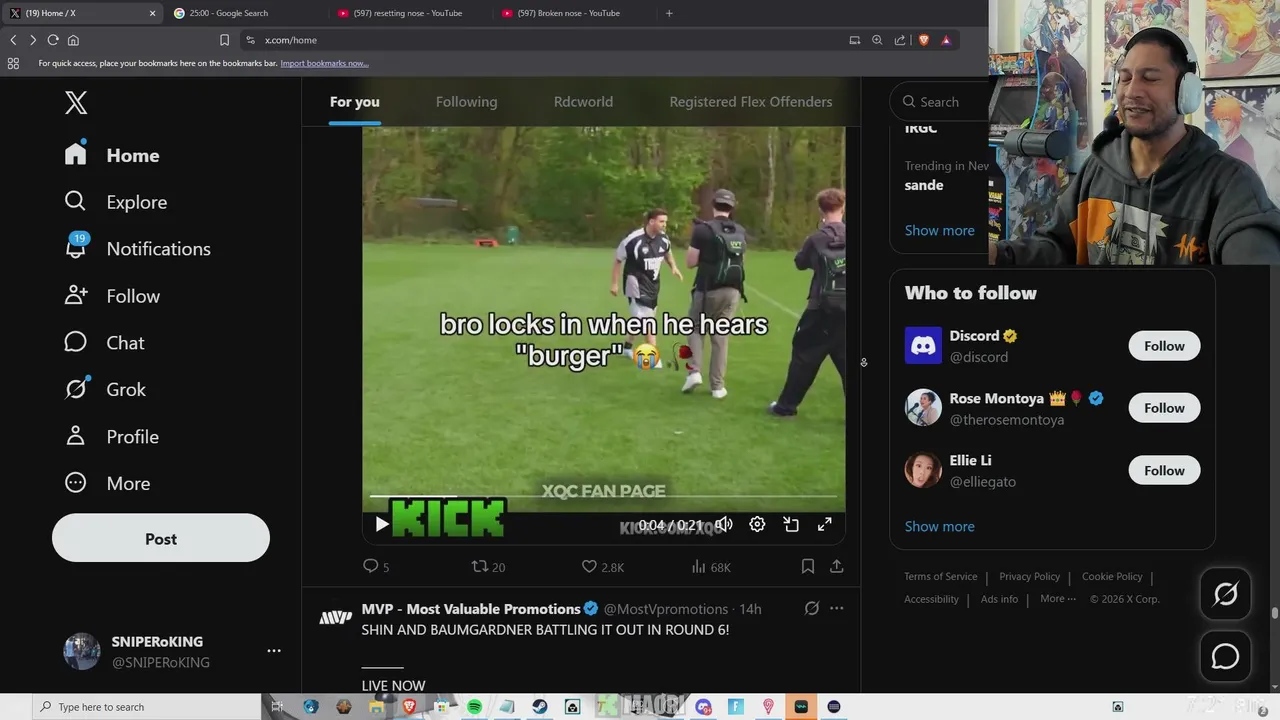The height and width of the screenshot is (720, 1280).
Task: Open Chat in the sidebar
Action: point(104,343)
